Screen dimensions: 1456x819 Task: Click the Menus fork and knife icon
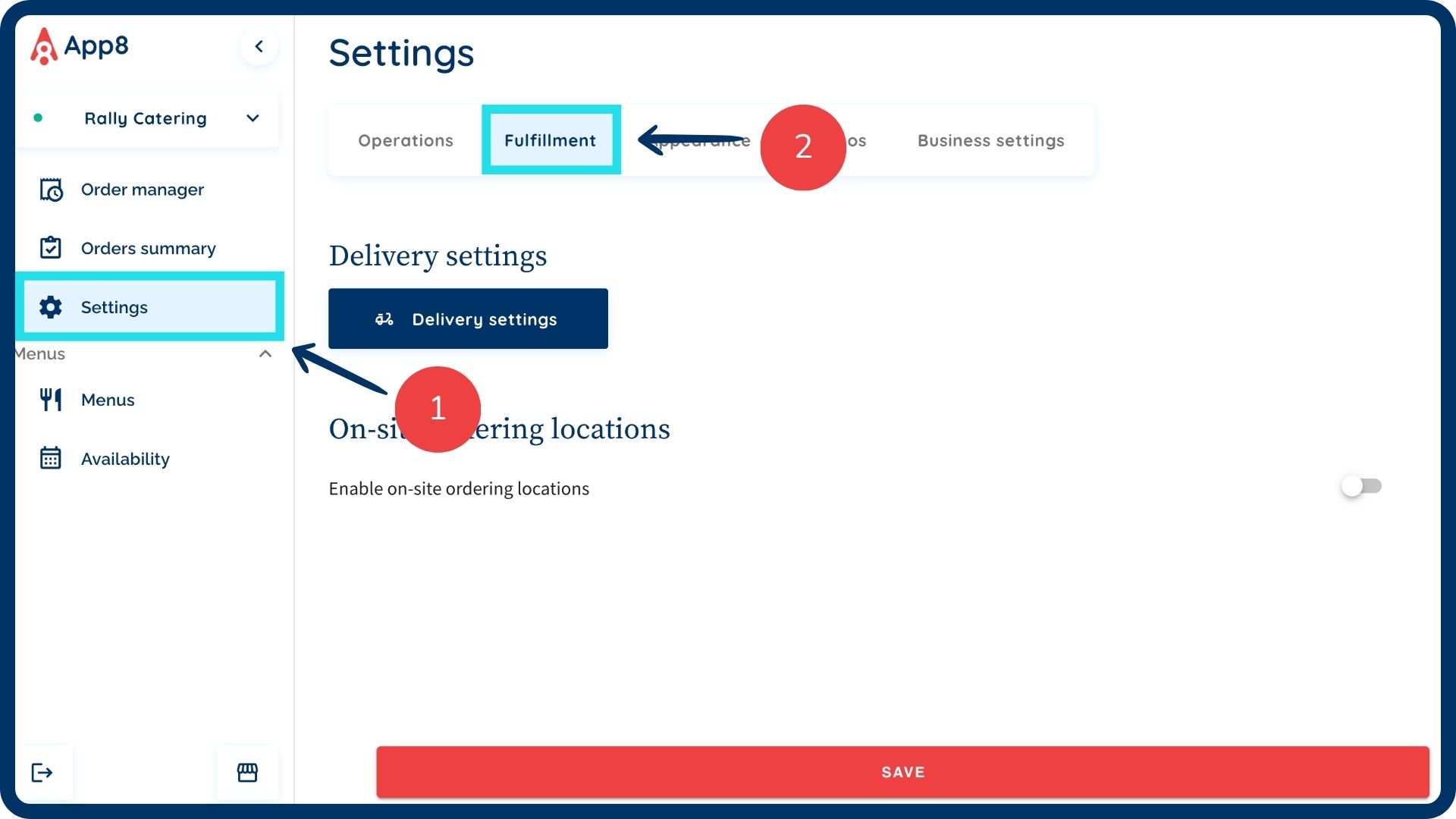click(51, 400)
